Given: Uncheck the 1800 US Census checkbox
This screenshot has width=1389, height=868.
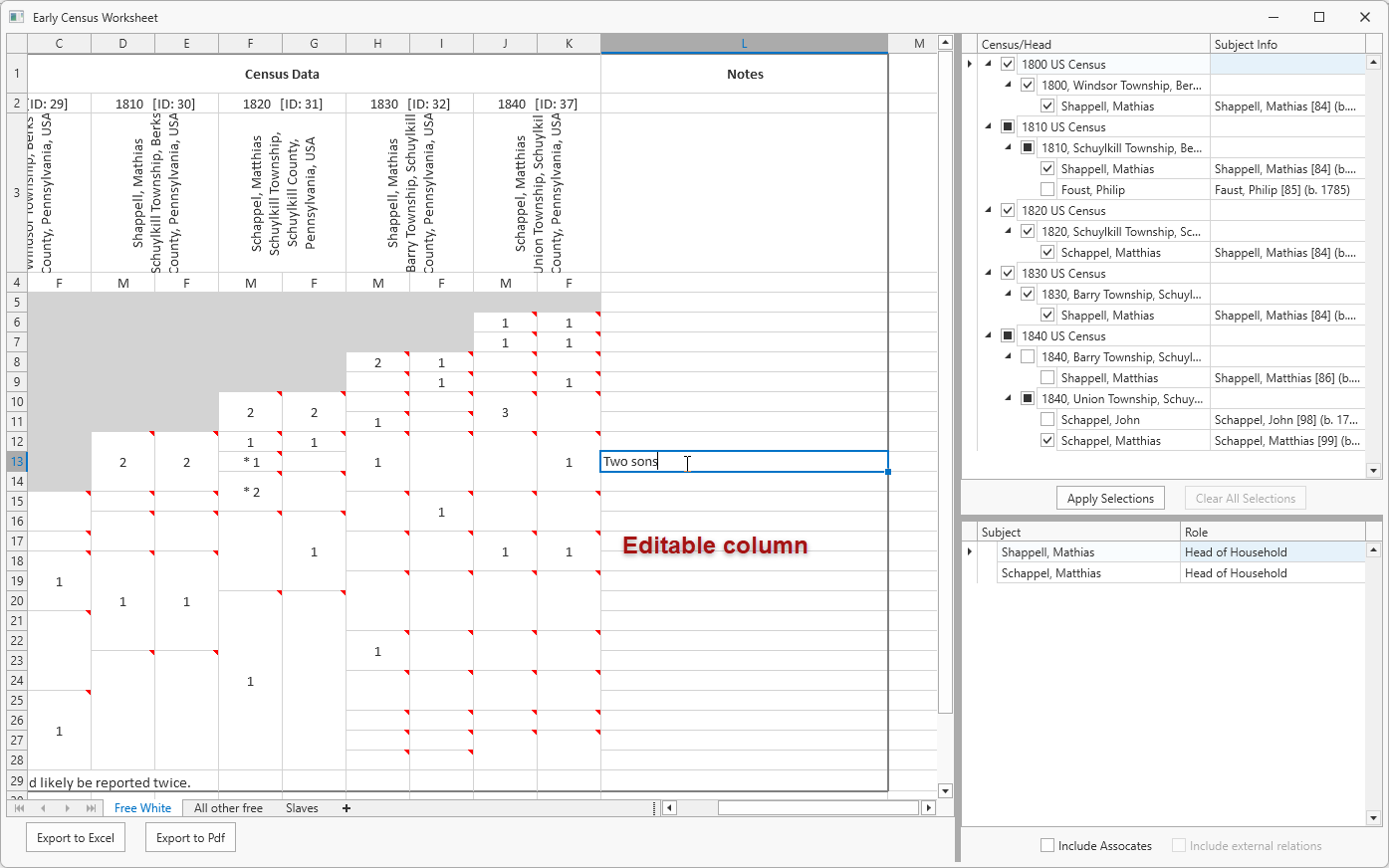Looking at the screenshot, I should [1008, 64].
